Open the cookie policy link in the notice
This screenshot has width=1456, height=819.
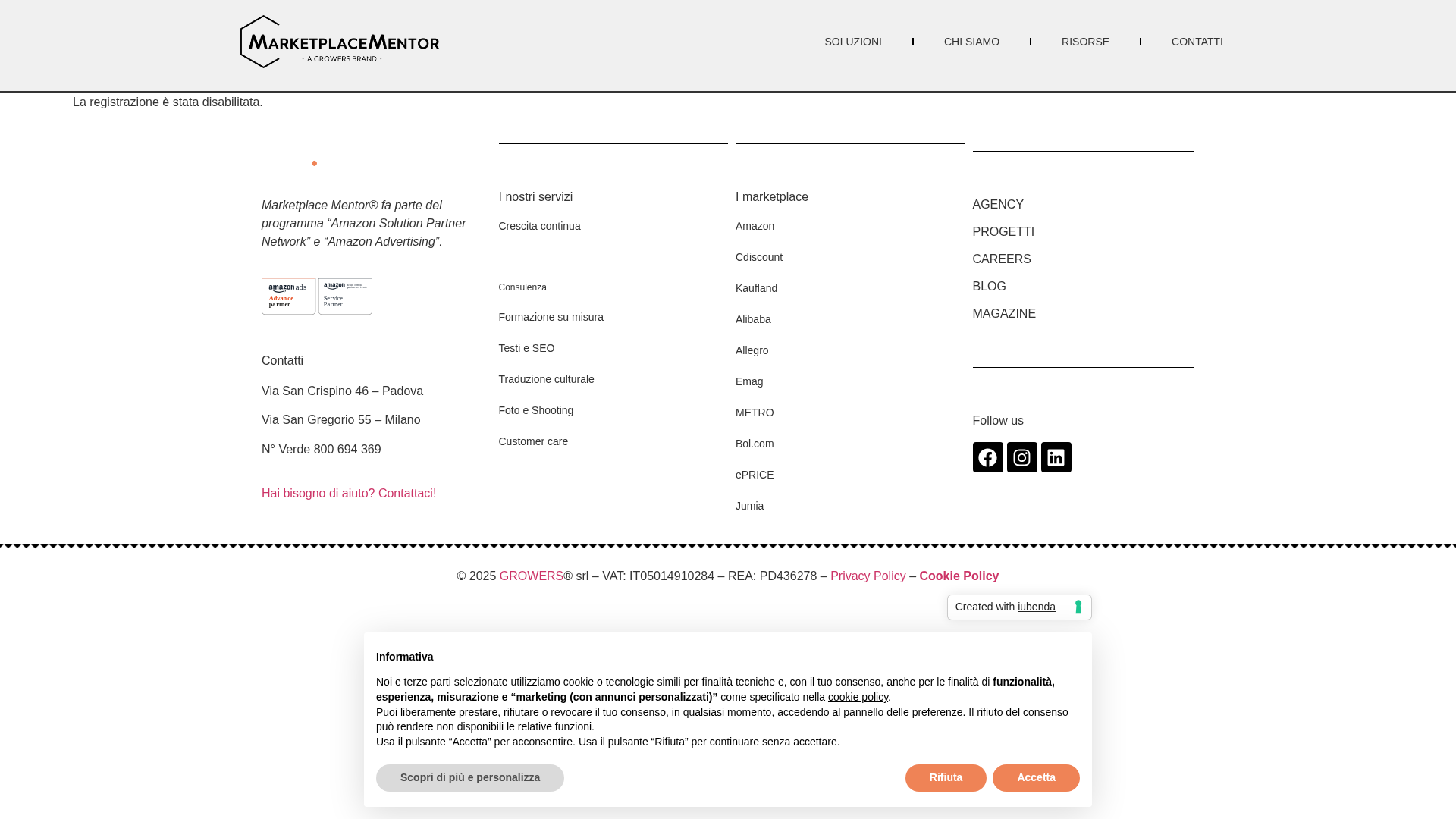(x=858, y=697)
